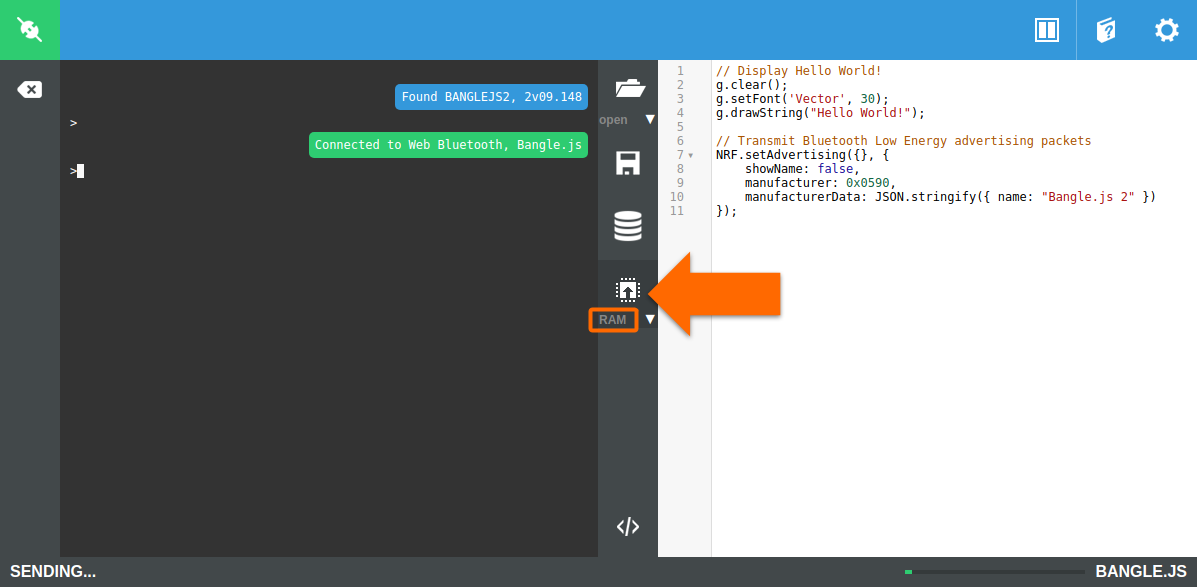Focus the terminal prompt at the cursor
The width and height of the screenshot is (1197, 587).
[x=80, y=171]
